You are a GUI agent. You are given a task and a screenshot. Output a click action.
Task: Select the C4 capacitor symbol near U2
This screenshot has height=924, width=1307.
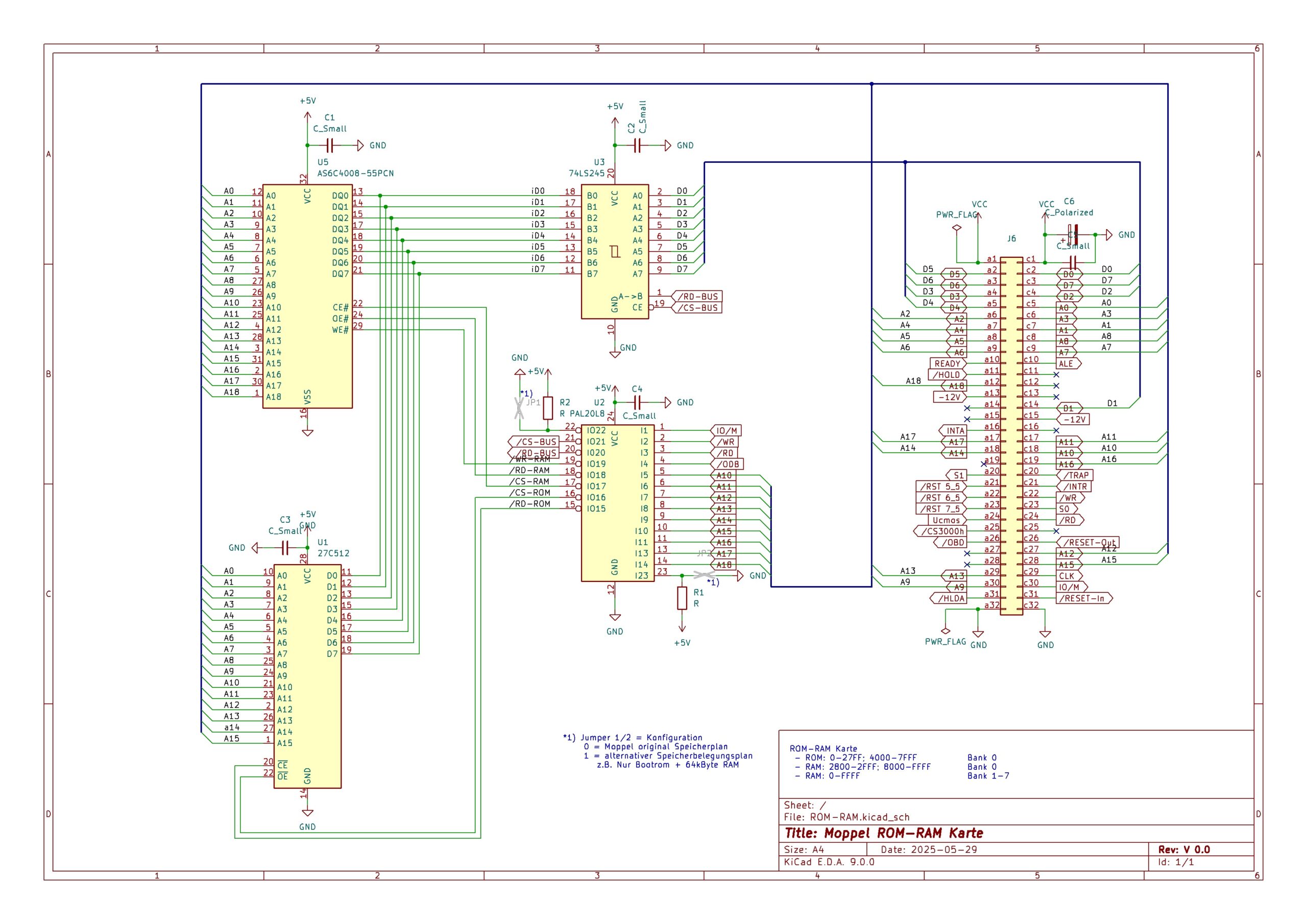tap(637, 402)
